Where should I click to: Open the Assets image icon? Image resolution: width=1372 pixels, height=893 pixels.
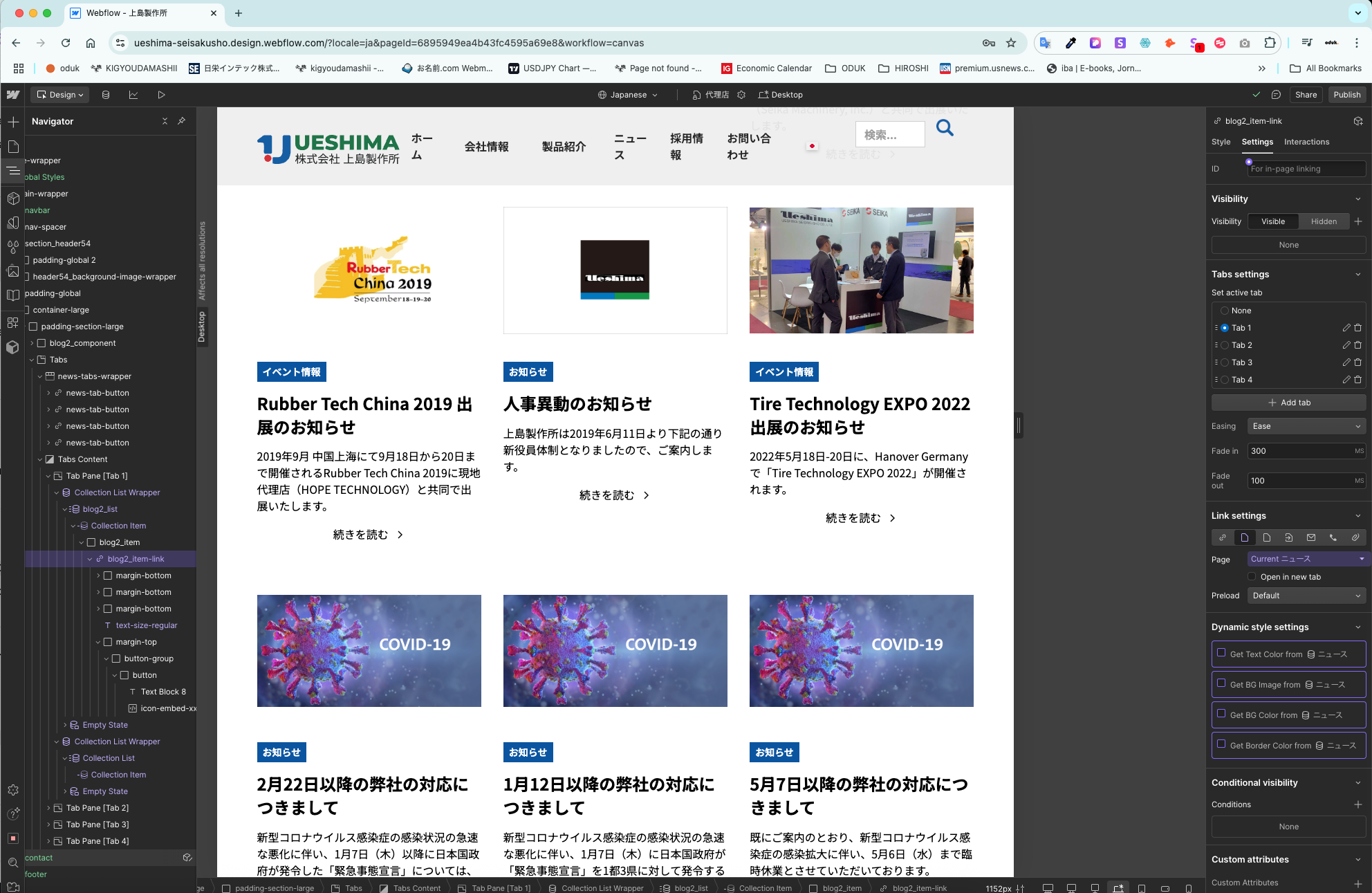pyautogui.click(x=13, y=271)
